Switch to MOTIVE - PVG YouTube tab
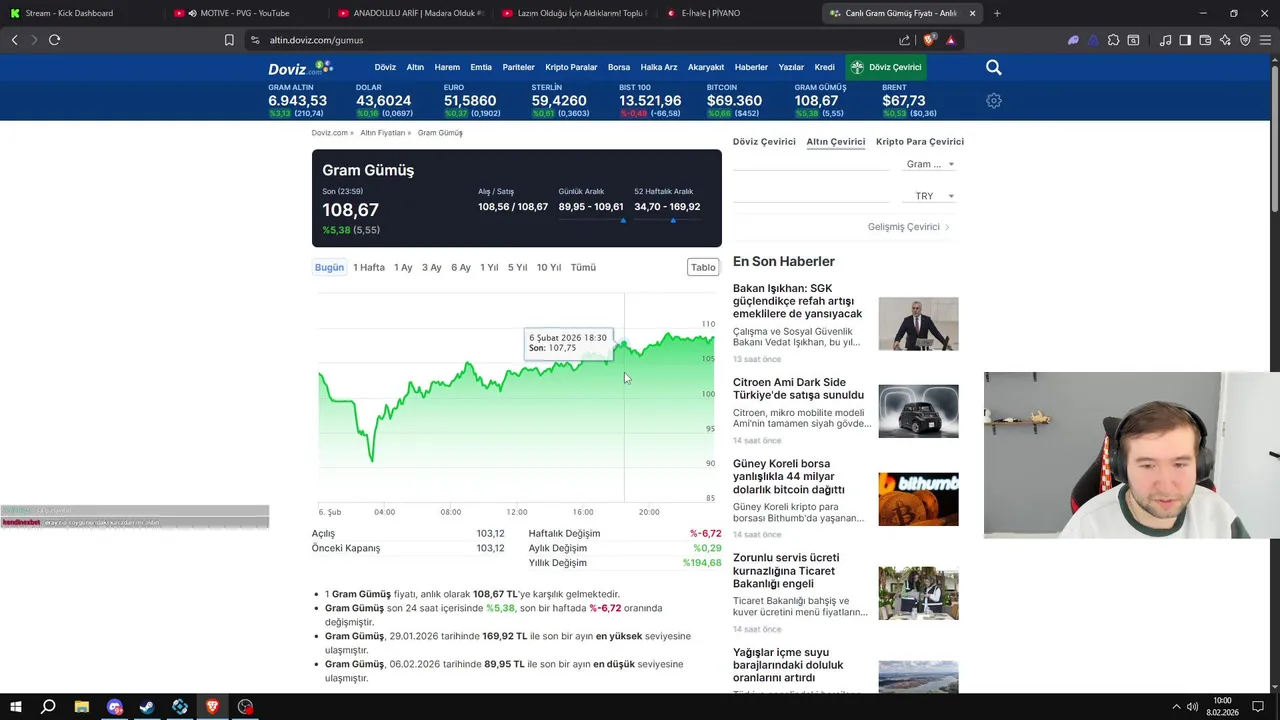 (245, 13)
